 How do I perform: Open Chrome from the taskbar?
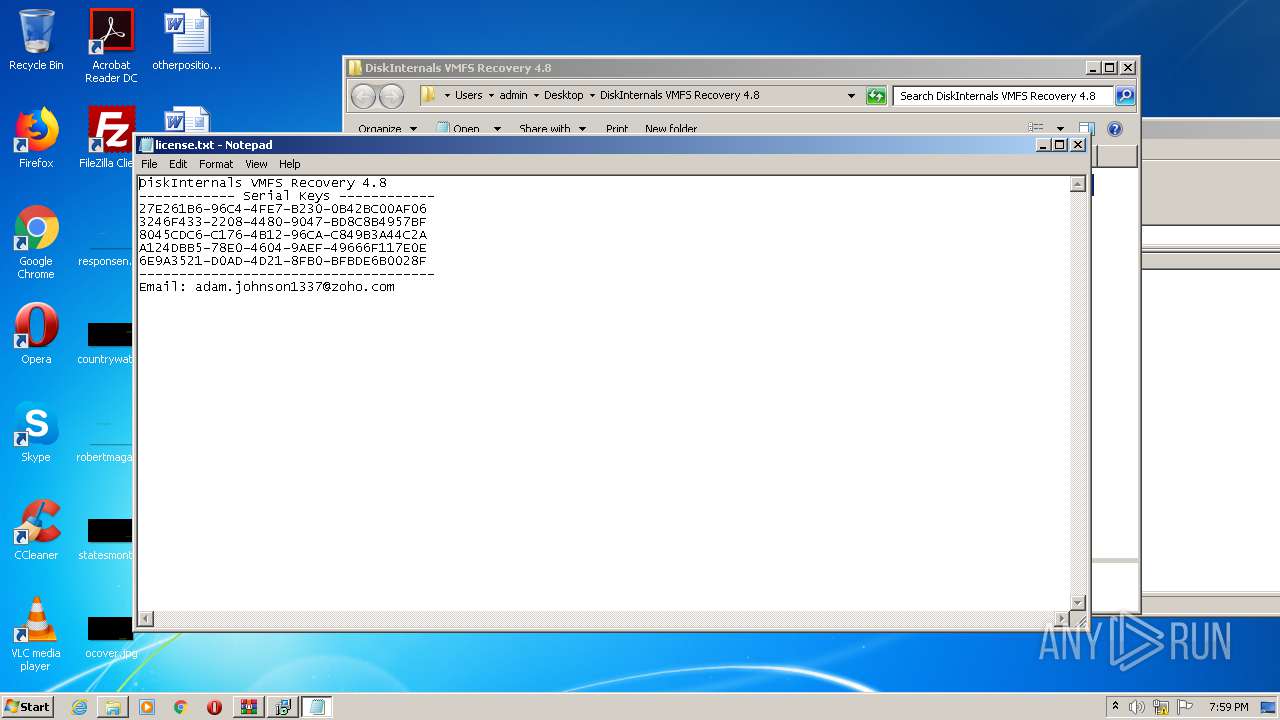click(x=180, y=707)
